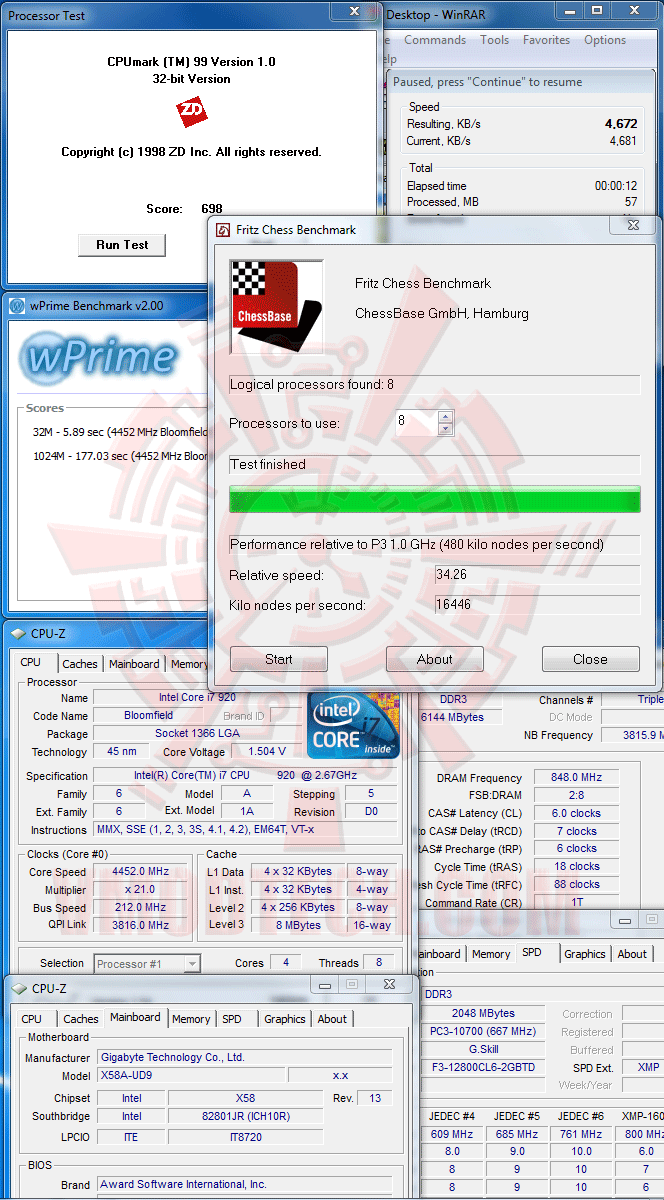Image resolution: width=664 pixels, height=1200 pixels.
Task: Select the CPU tab in front CPU-Z Mainboard window
Action: pos(32,1019)
